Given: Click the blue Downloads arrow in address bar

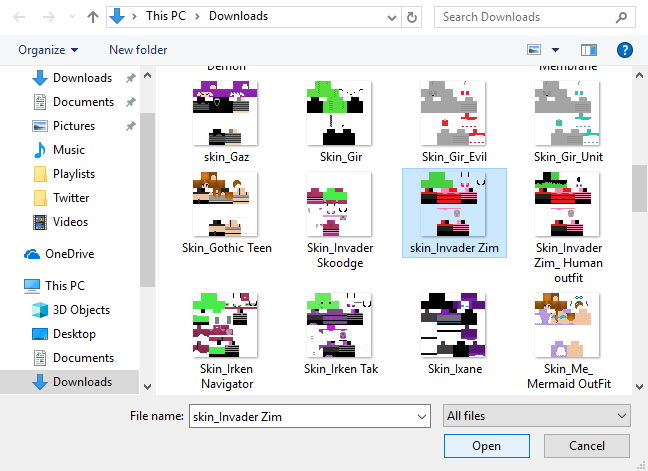Looking at the screenshot, I should [117, 17].
